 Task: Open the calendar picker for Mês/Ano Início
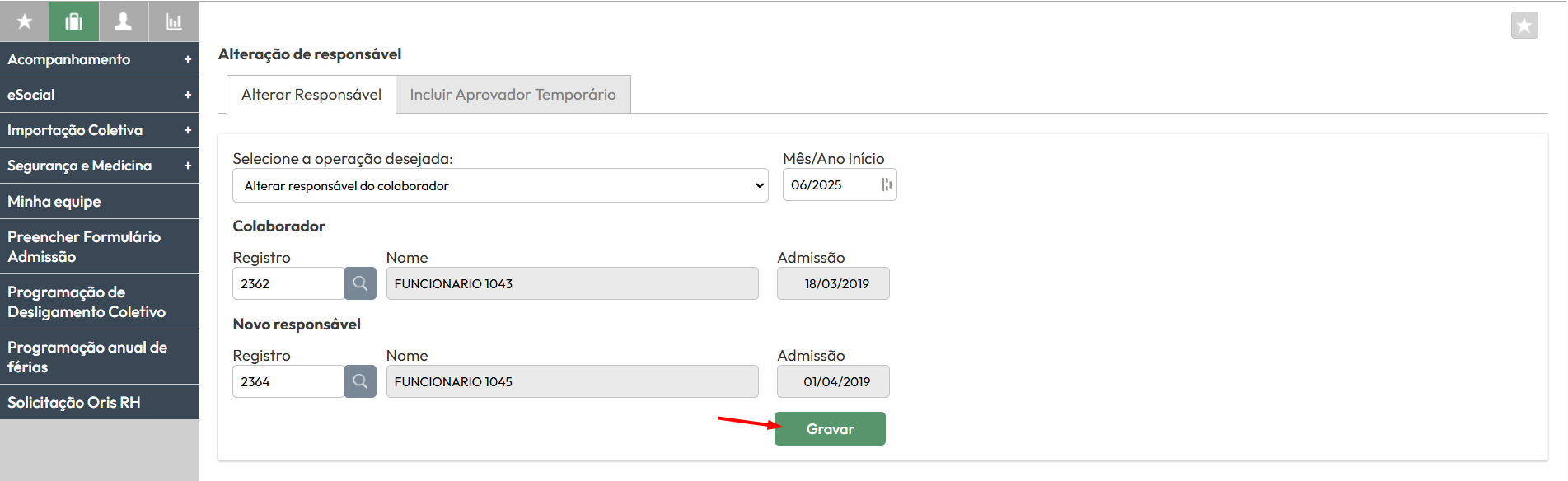(886, 184)
